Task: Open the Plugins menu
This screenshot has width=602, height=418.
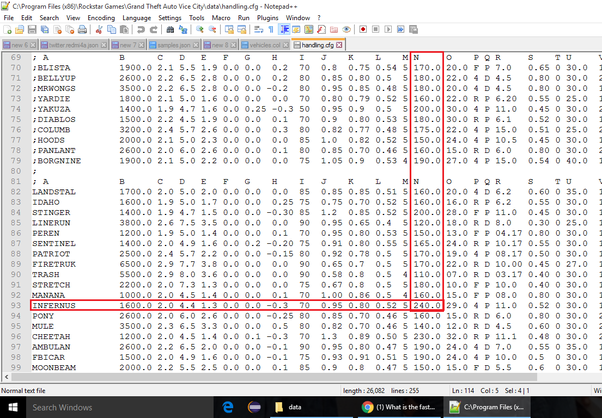Action: 268,18
